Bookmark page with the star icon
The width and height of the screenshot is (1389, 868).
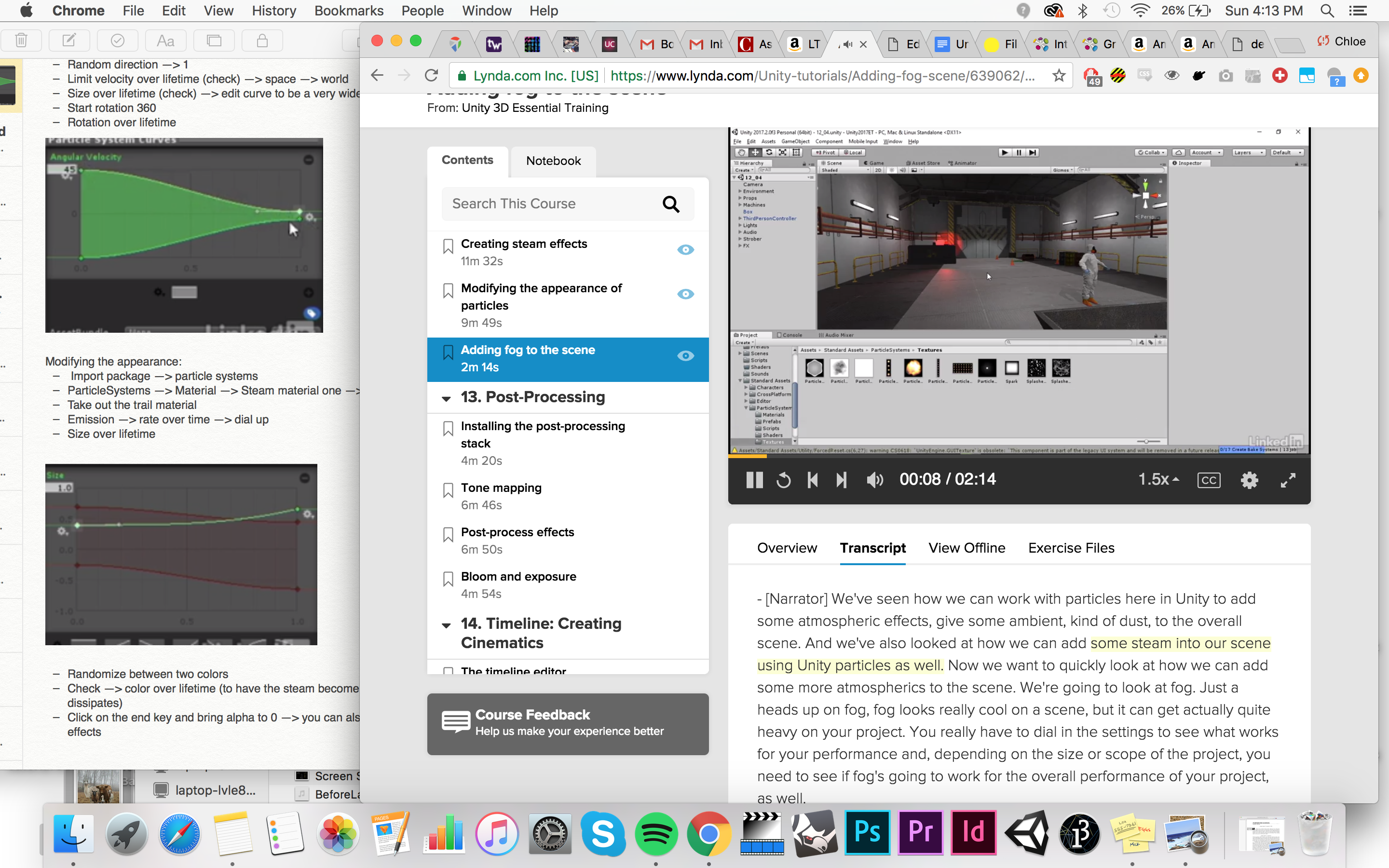click(x=1059, y=76)
